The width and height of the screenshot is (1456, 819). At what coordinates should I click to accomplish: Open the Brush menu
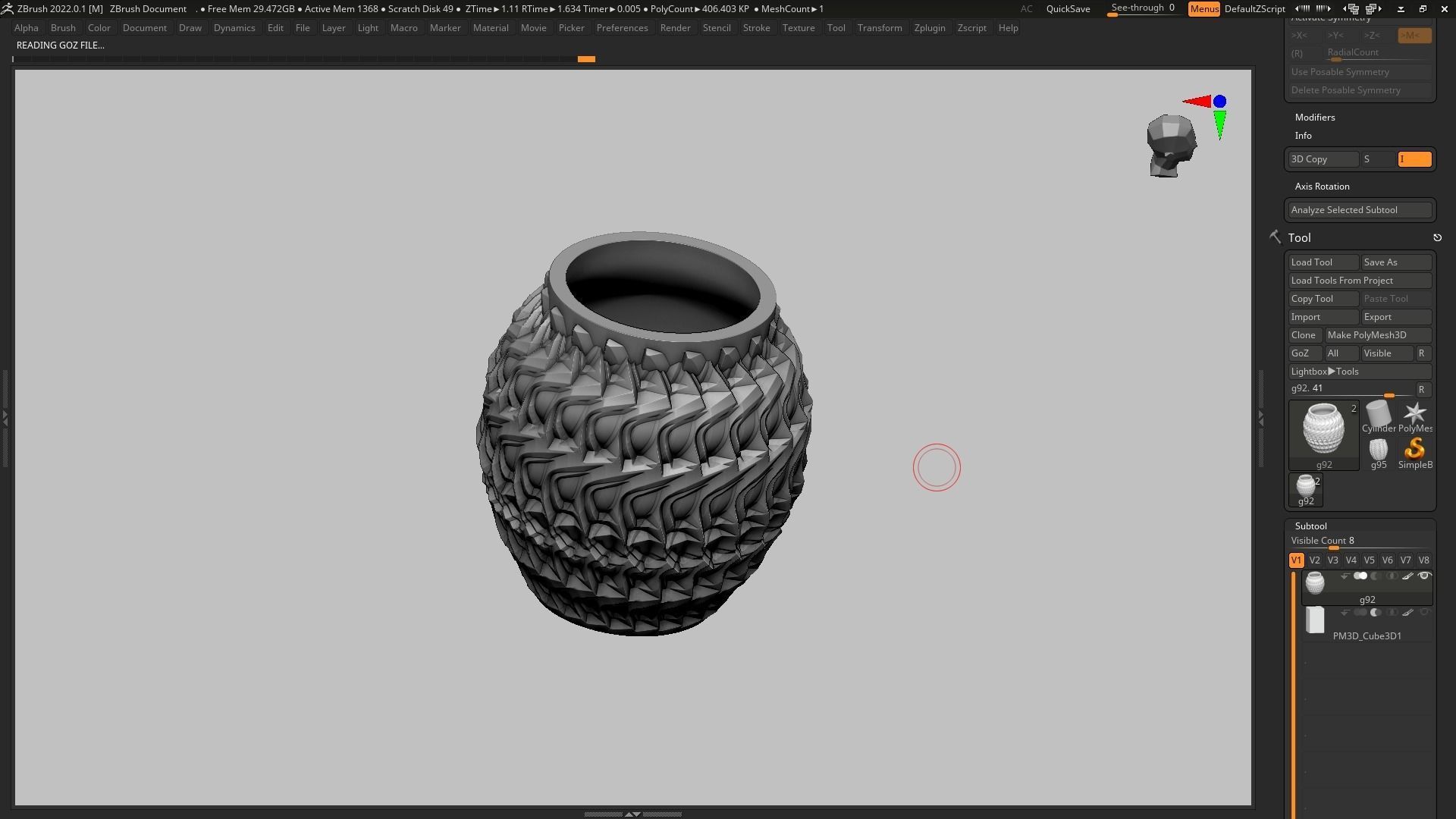coord(63,28)
